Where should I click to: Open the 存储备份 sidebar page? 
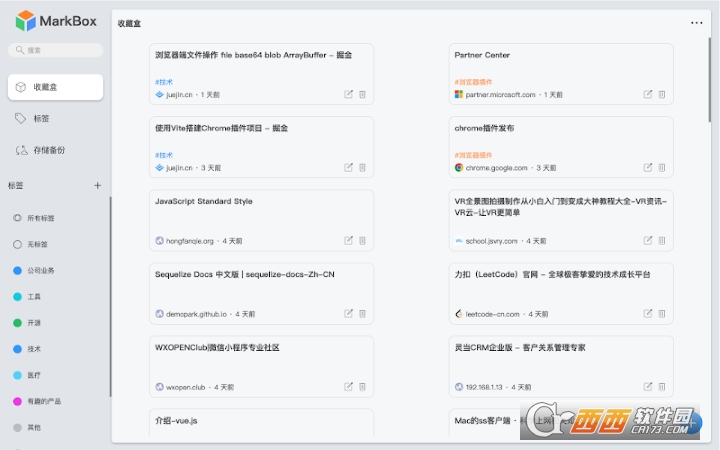pyautogui.click(x=56, y=150)
